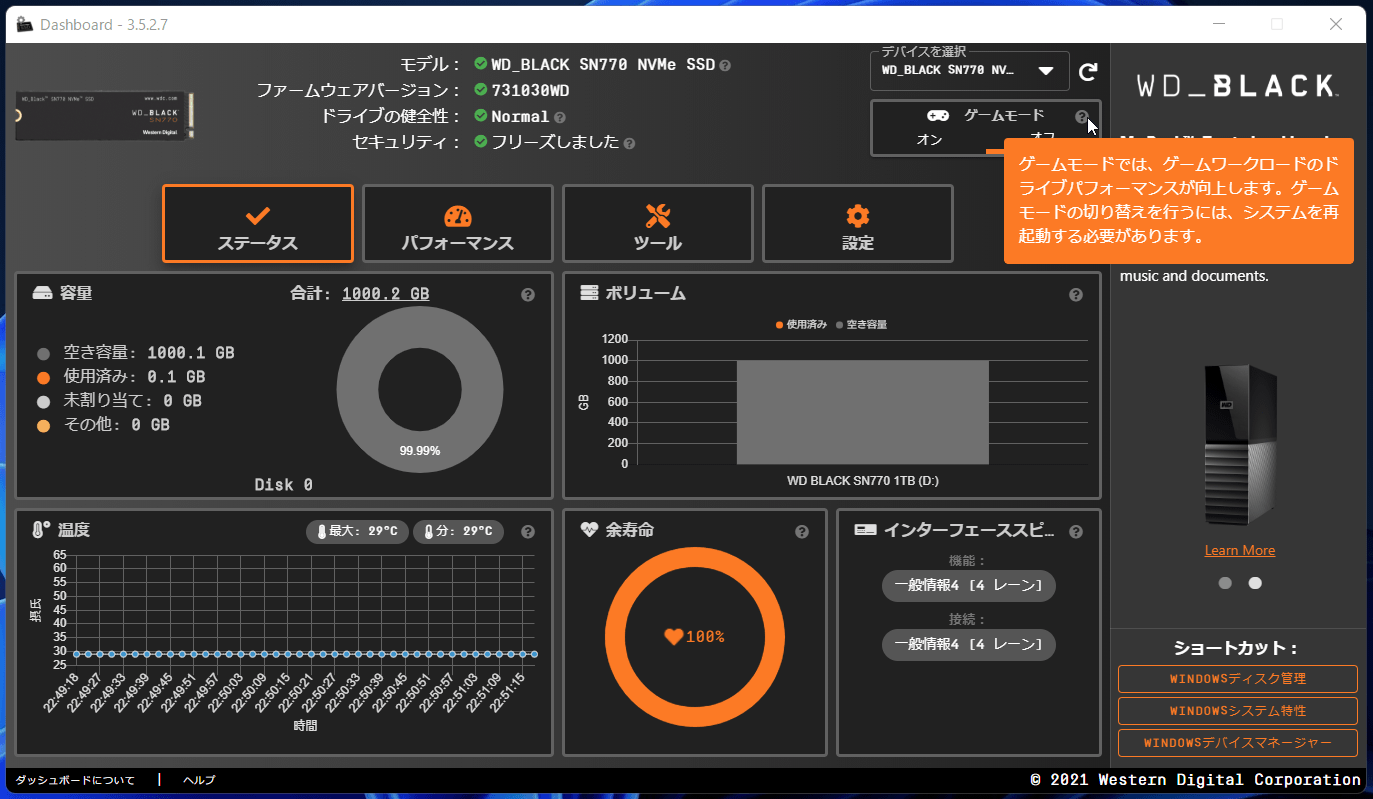1373x799 pixels.
Task: Click the その他: 0 GB entry
Action: [116, 425]
